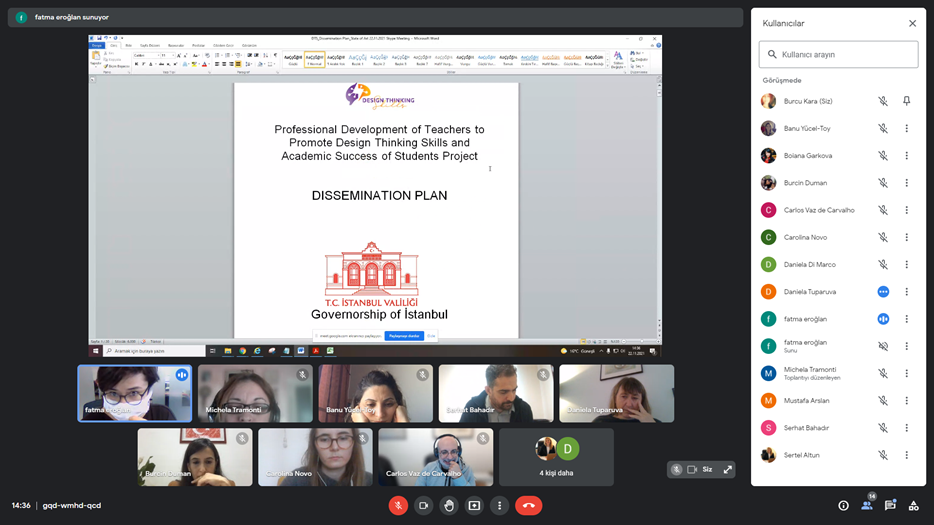Click the Word text highlight color swatch

click(194, 64)
